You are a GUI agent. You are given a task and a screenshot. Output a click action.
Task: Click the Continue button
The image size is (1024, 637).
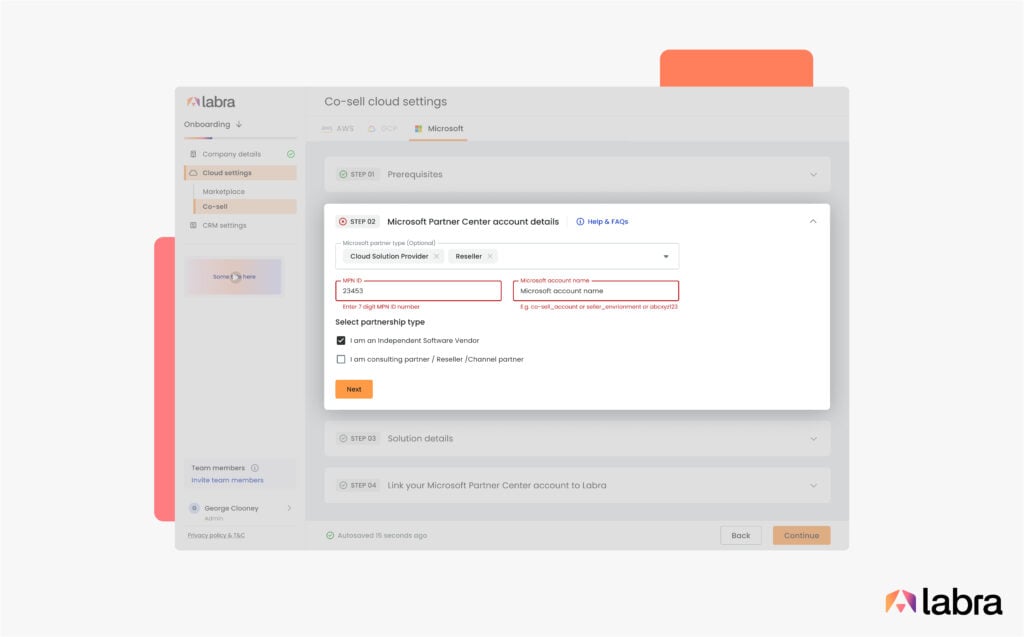tap(801, 535)
